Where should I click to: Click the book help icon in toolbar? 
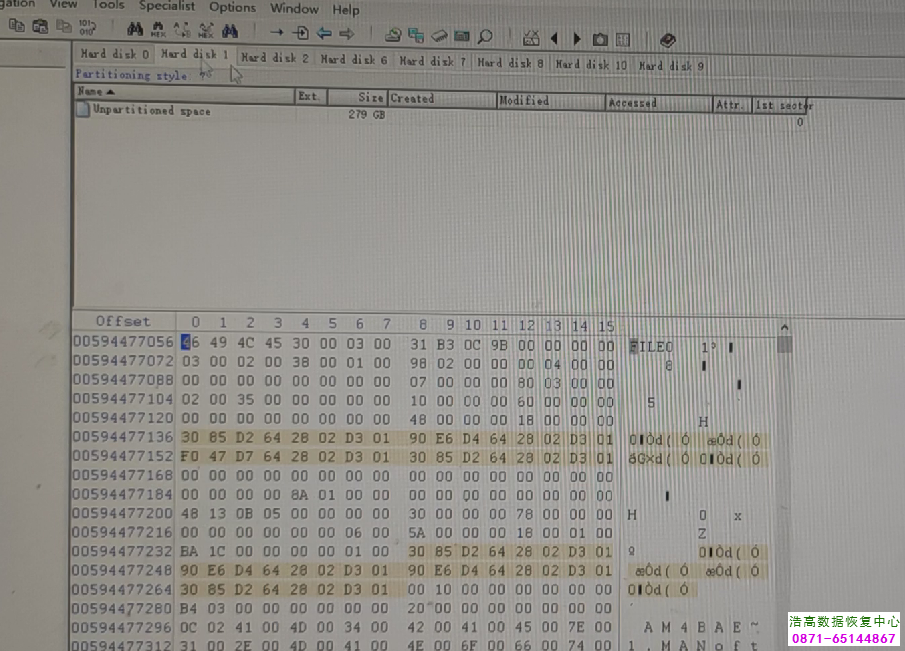click(x=667, y=40)
